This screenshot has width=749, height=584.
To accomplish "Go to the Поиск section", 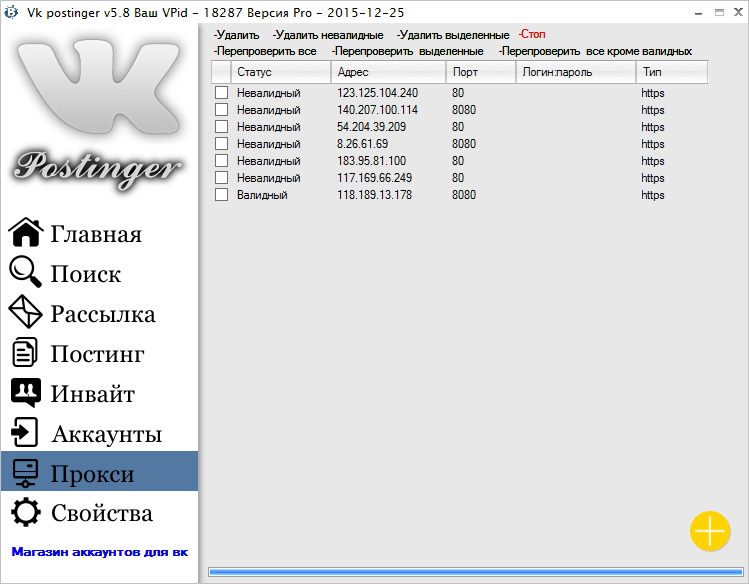I will [x=86, y=274].
